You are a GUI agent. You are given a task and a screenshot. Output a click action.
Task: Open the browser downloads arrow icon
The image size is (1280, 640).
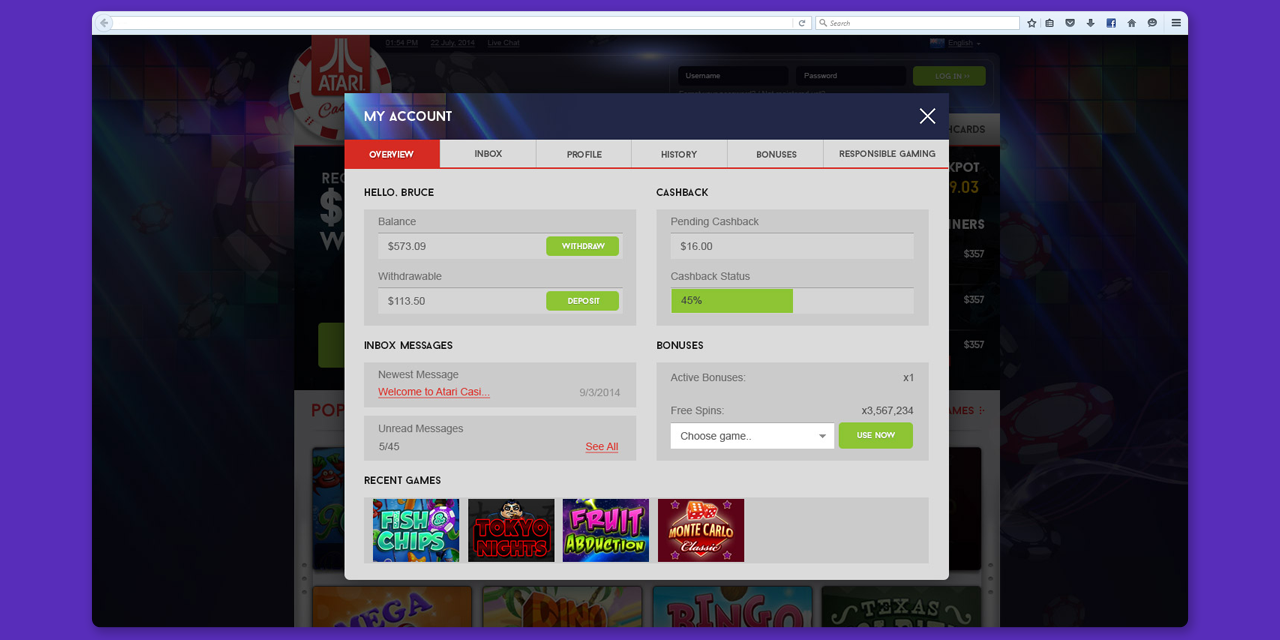pos(1091,23)
